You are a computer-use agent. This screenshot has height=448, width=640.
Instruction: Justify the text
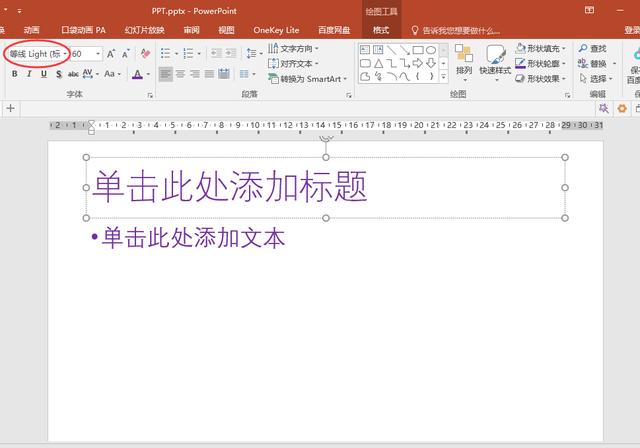(x=209, y=74)
